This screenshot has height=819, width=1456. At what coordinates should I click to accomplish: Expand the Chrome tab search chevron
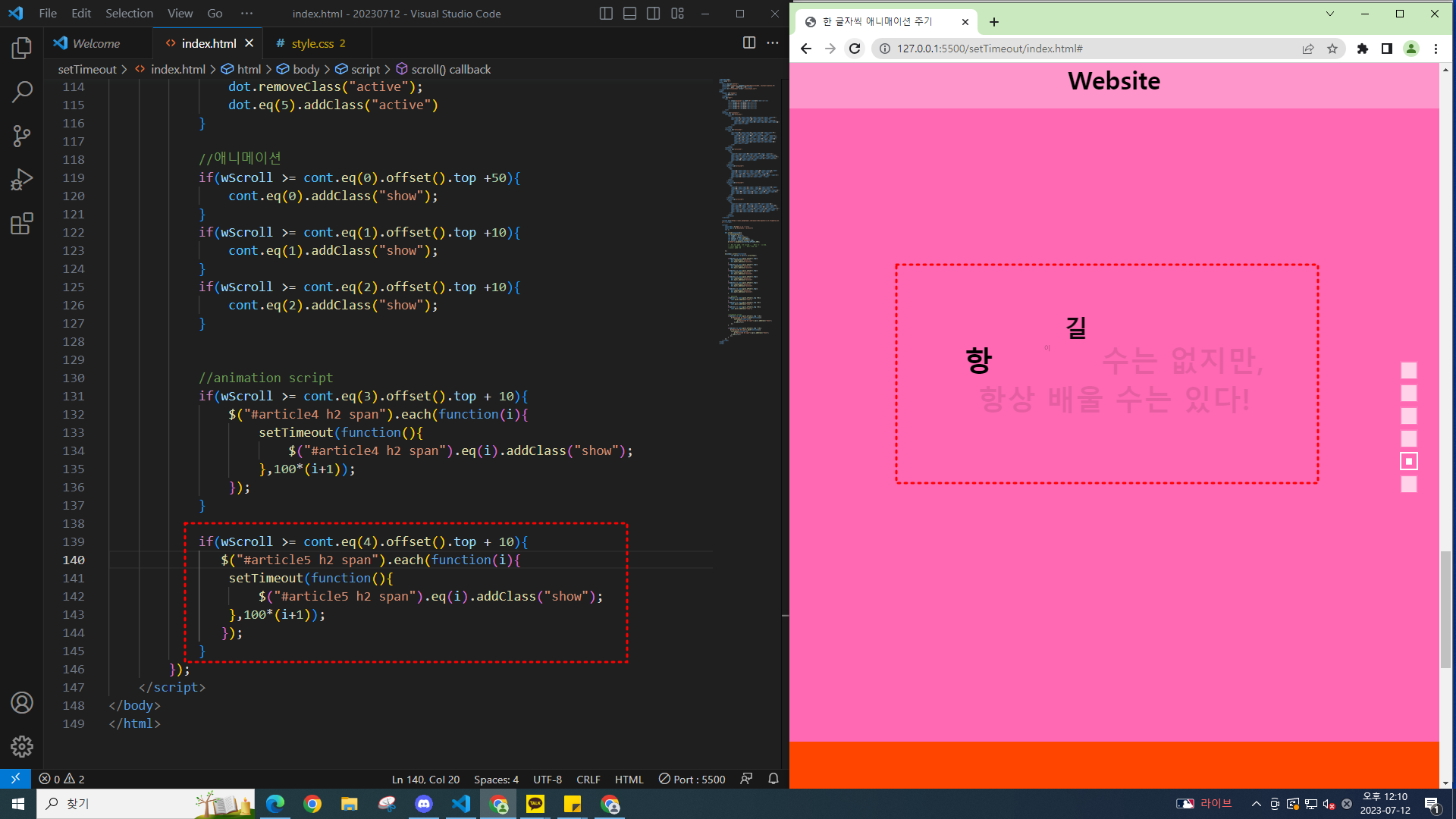1329,14
